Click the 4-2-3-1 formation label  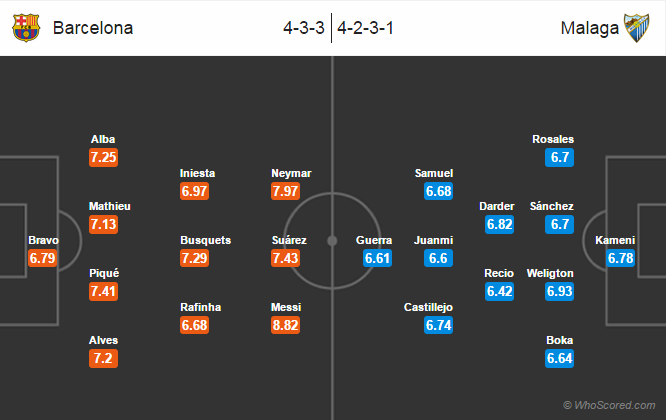pyautogui.click(x=365, y=28)
